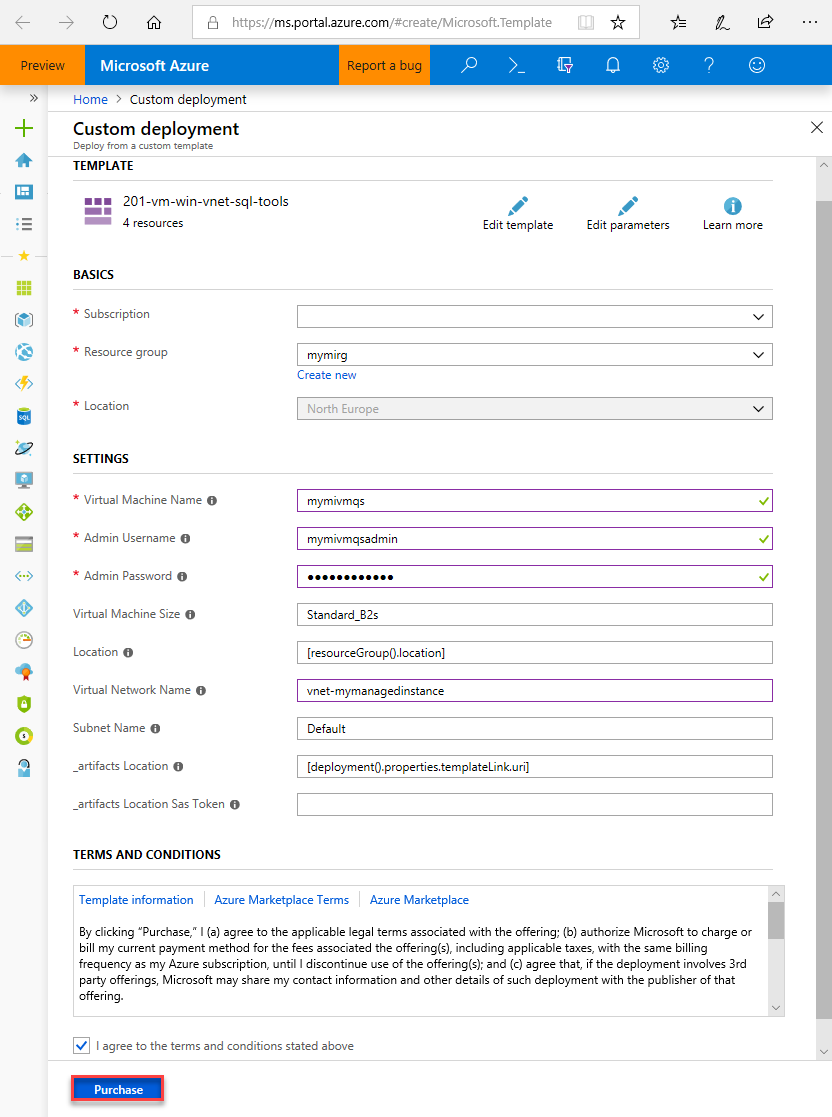
Task: Open the Resource group dropdown showing mymirg
Action: tap(534, 355)
